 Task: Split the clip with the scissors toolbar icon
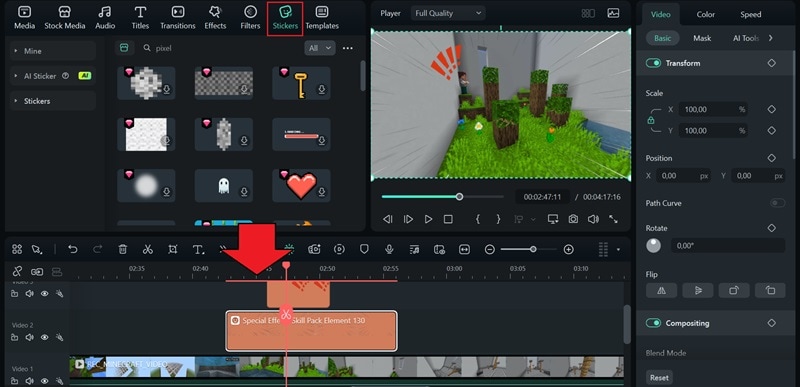148,249
